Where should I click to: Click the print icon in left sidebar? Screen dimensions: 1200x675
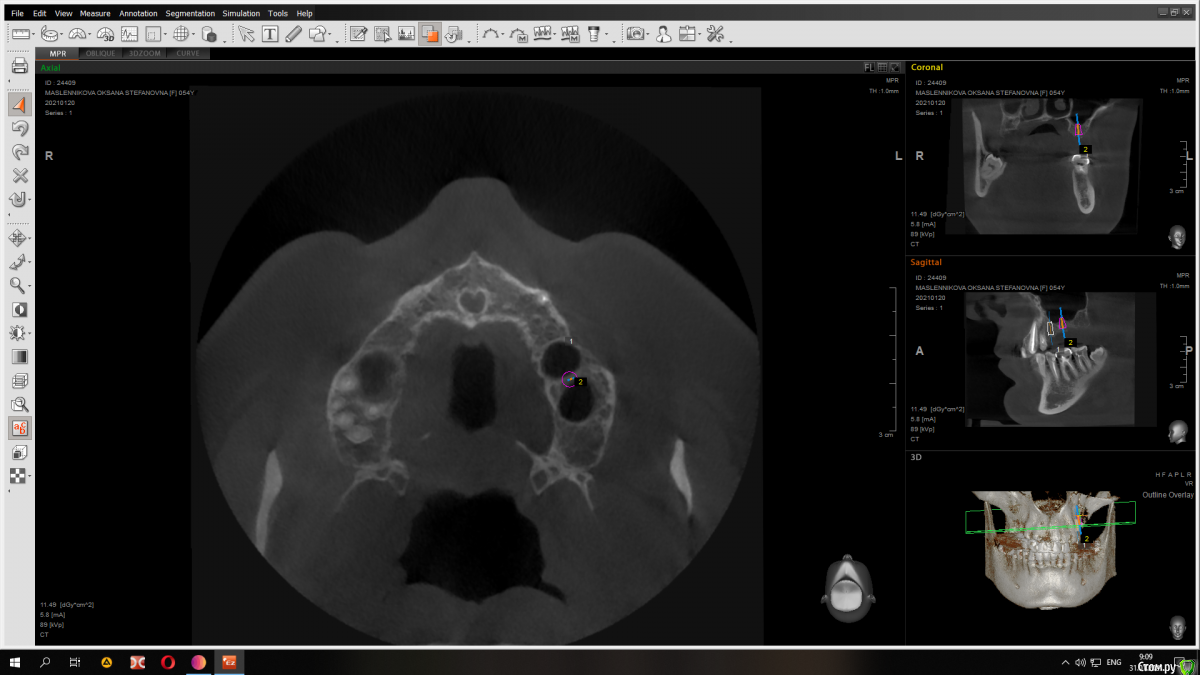[19, 67]
